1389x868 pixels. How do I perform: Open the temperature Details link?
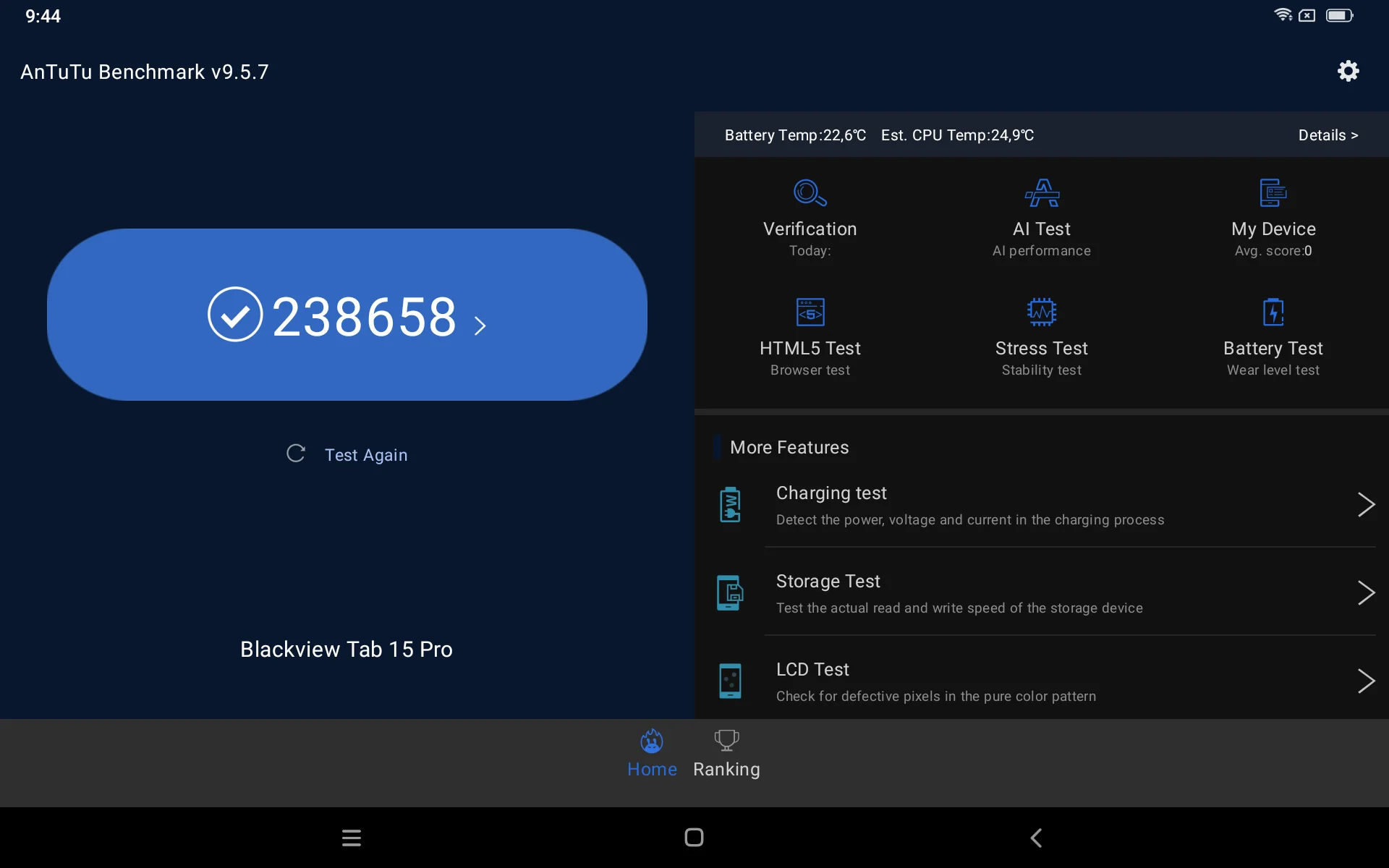[1328, 135]
